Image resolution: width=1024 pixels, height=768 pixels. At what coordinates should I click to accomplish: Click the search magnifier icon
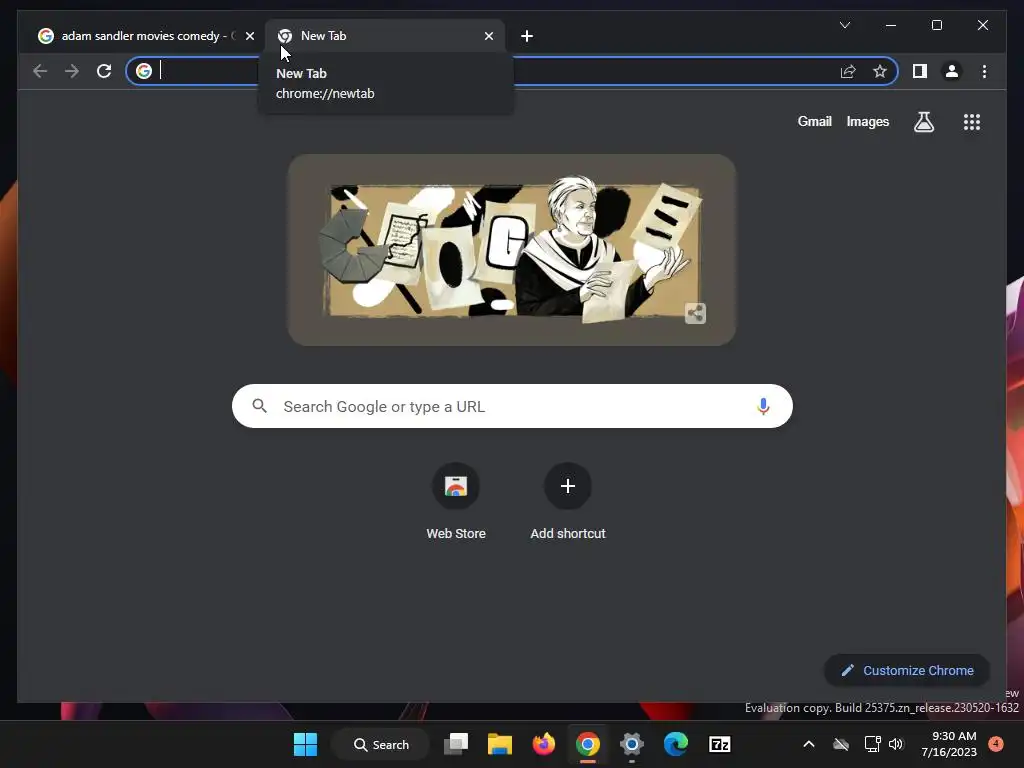(259, 406)
